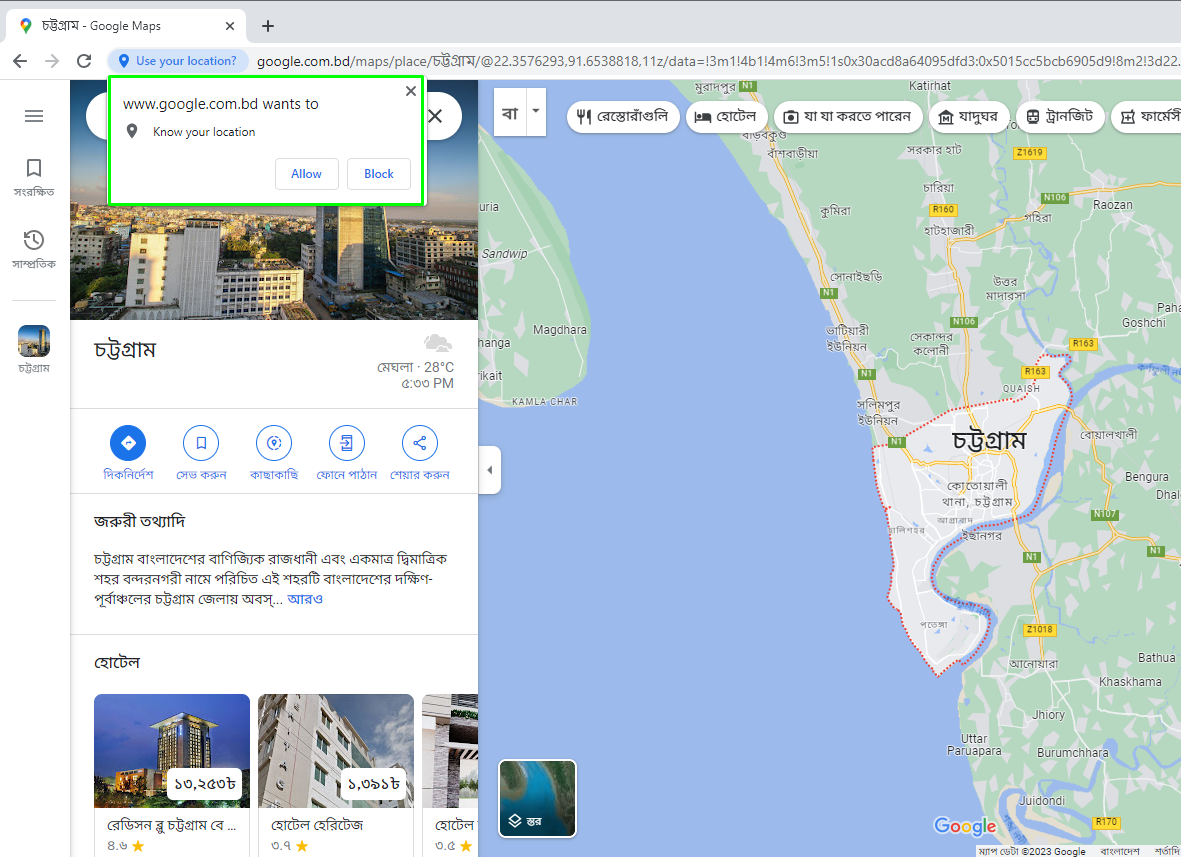The height and width of the screenshot is (857, 1181).
Task: Click the Use your location chip
Action: 179,61
